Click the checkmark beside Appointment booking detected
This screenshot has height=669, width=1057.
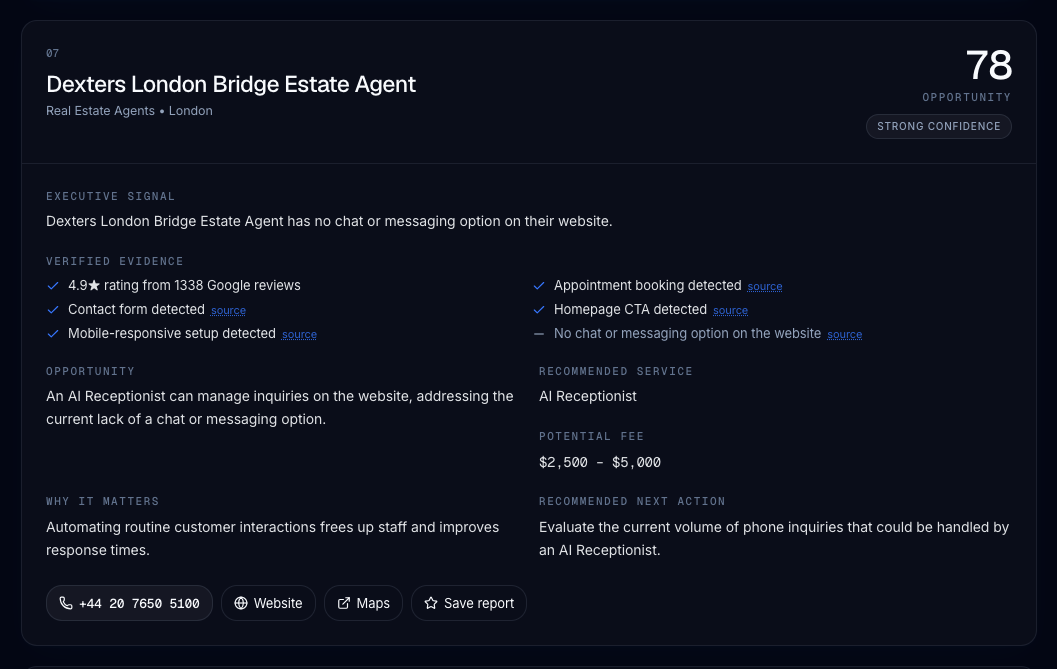pyautogui.click(x=539, y=286)
